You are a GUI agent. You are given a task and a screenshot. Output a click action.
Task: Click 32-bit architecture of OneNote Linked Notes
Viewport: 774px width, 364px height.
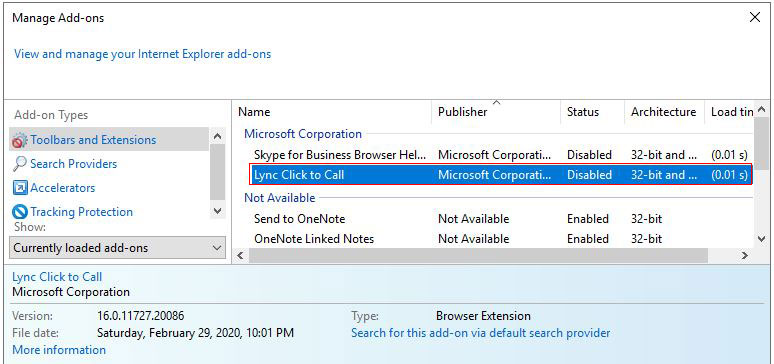pyautogui.click(x=646, y=239)
